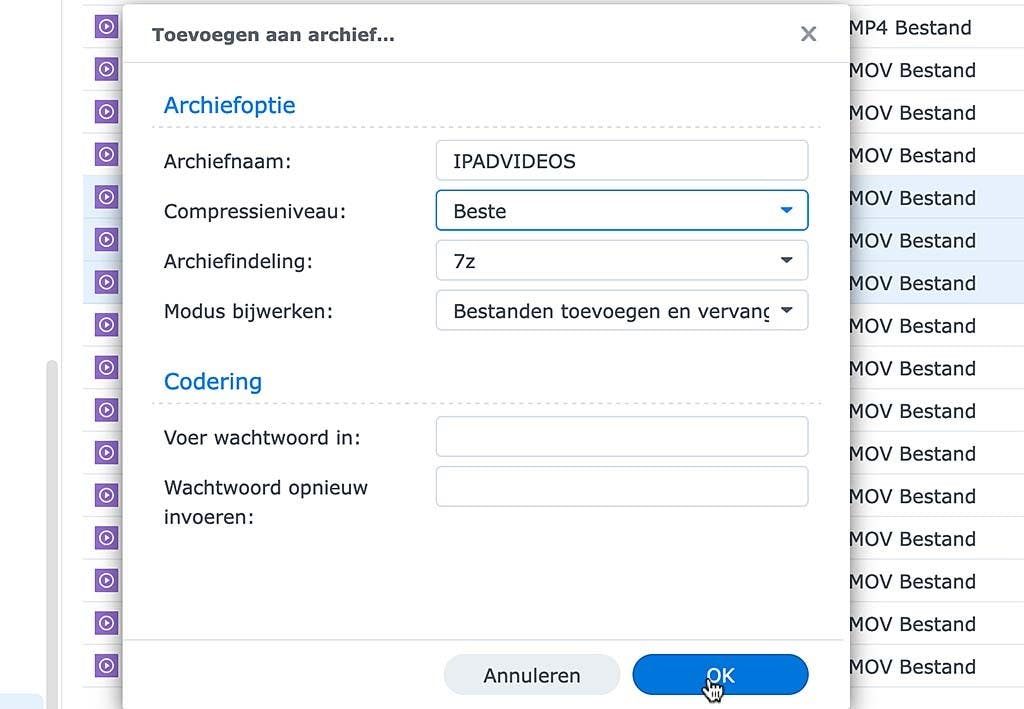Open the Compressieniveau dropdown showing Beste
Image resolution: width=1024 pixels, height=709 pixels.
pos(621,211)
